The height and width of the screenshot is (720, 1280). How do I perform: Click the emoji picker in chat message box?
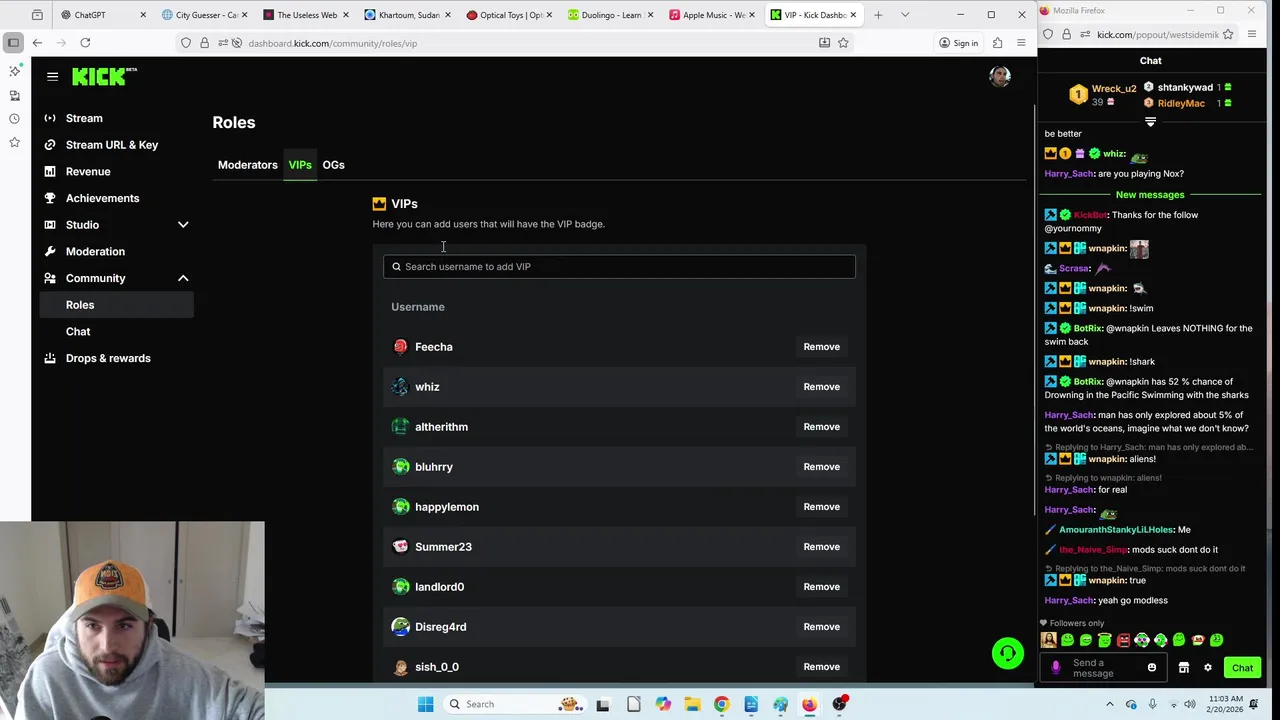click(1151, 668)
